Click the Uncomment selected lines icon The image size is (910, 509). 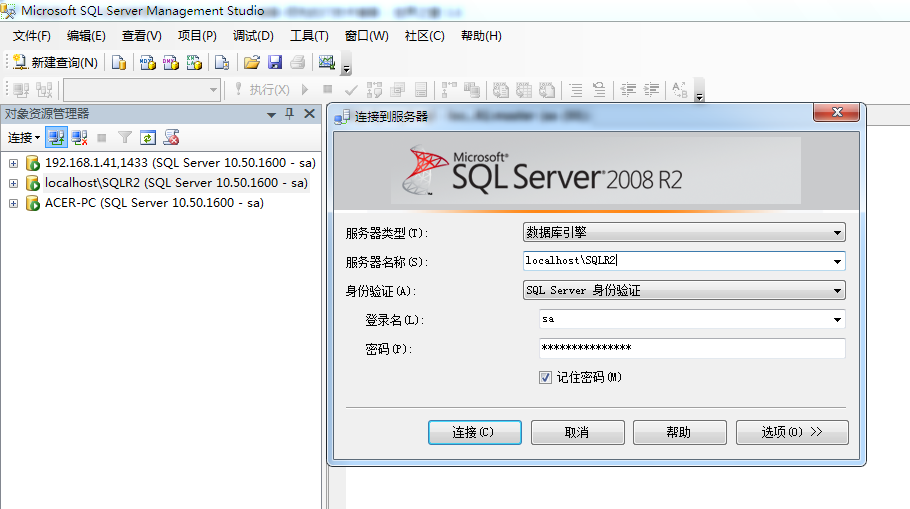[599, 90]
